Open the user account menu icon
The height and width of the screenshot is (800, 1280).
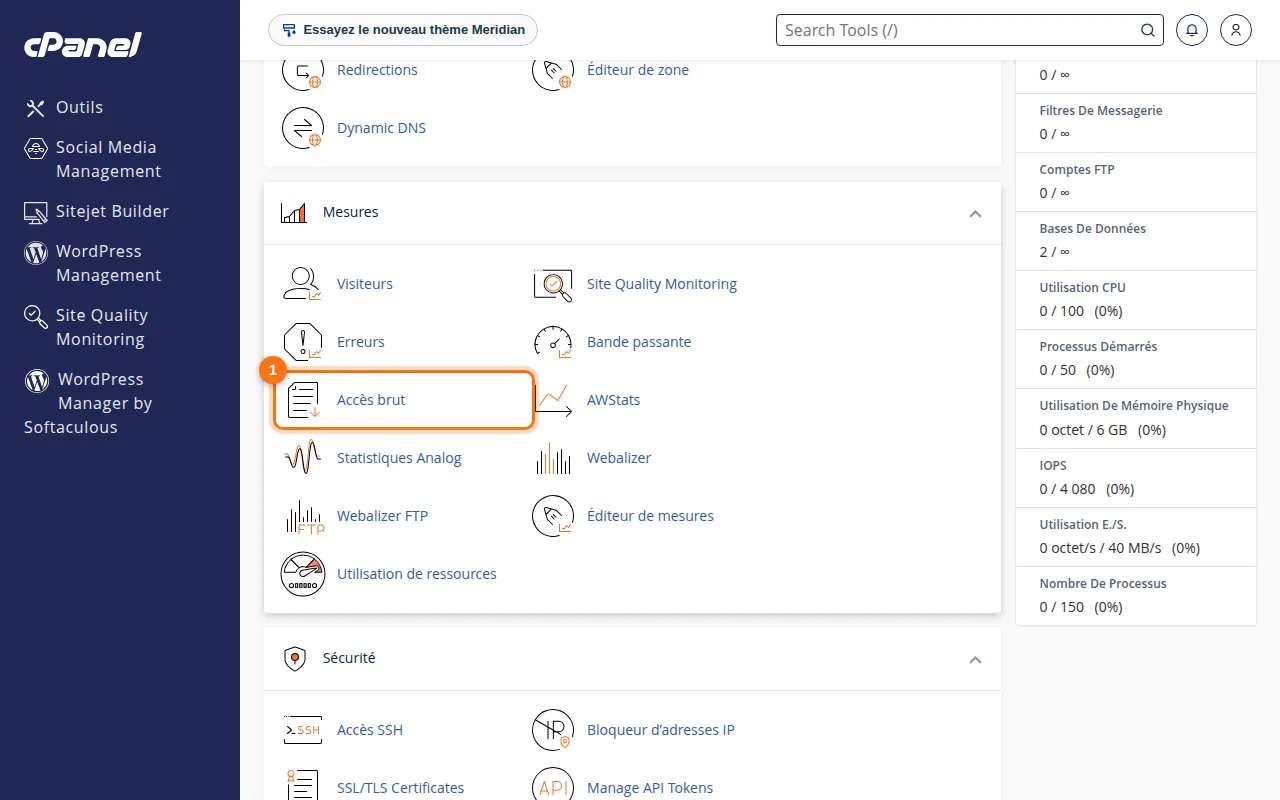1236,30
